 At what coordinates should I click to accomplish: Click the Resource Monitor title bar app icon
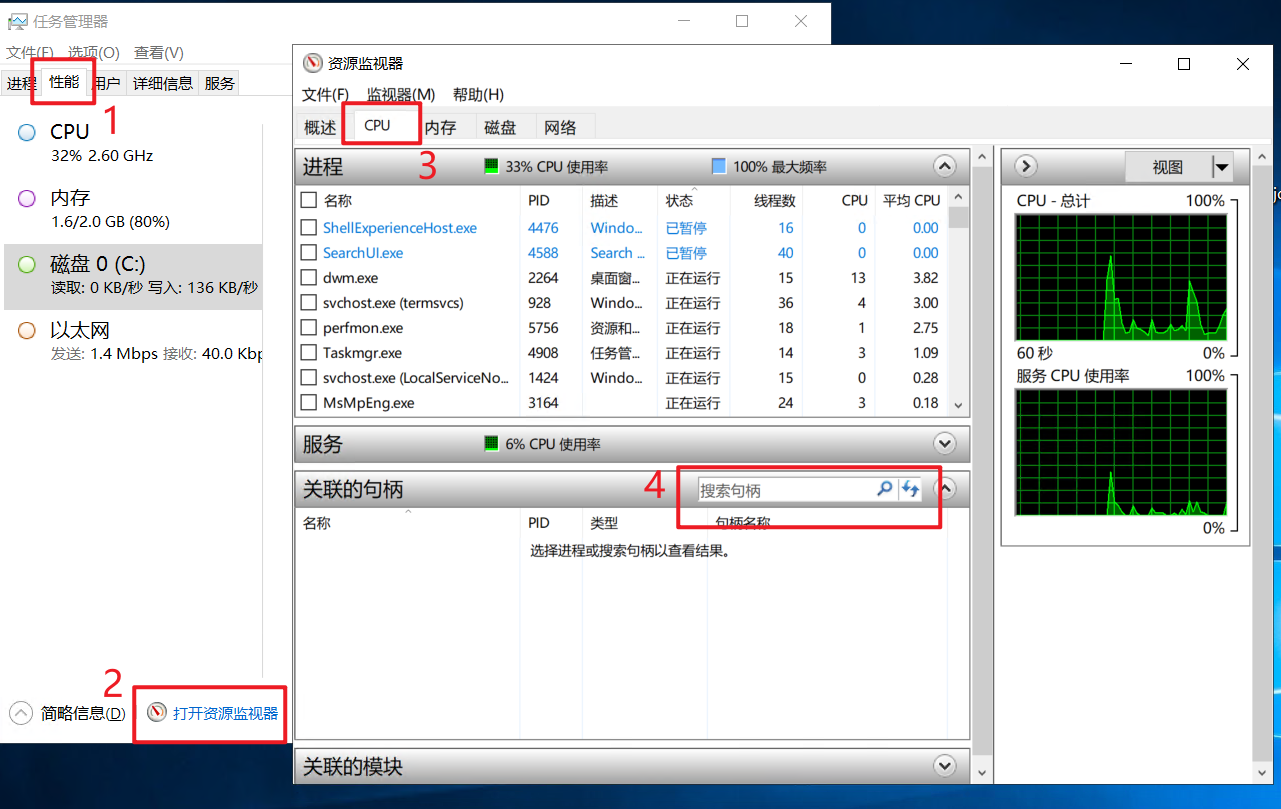point(312,64)
